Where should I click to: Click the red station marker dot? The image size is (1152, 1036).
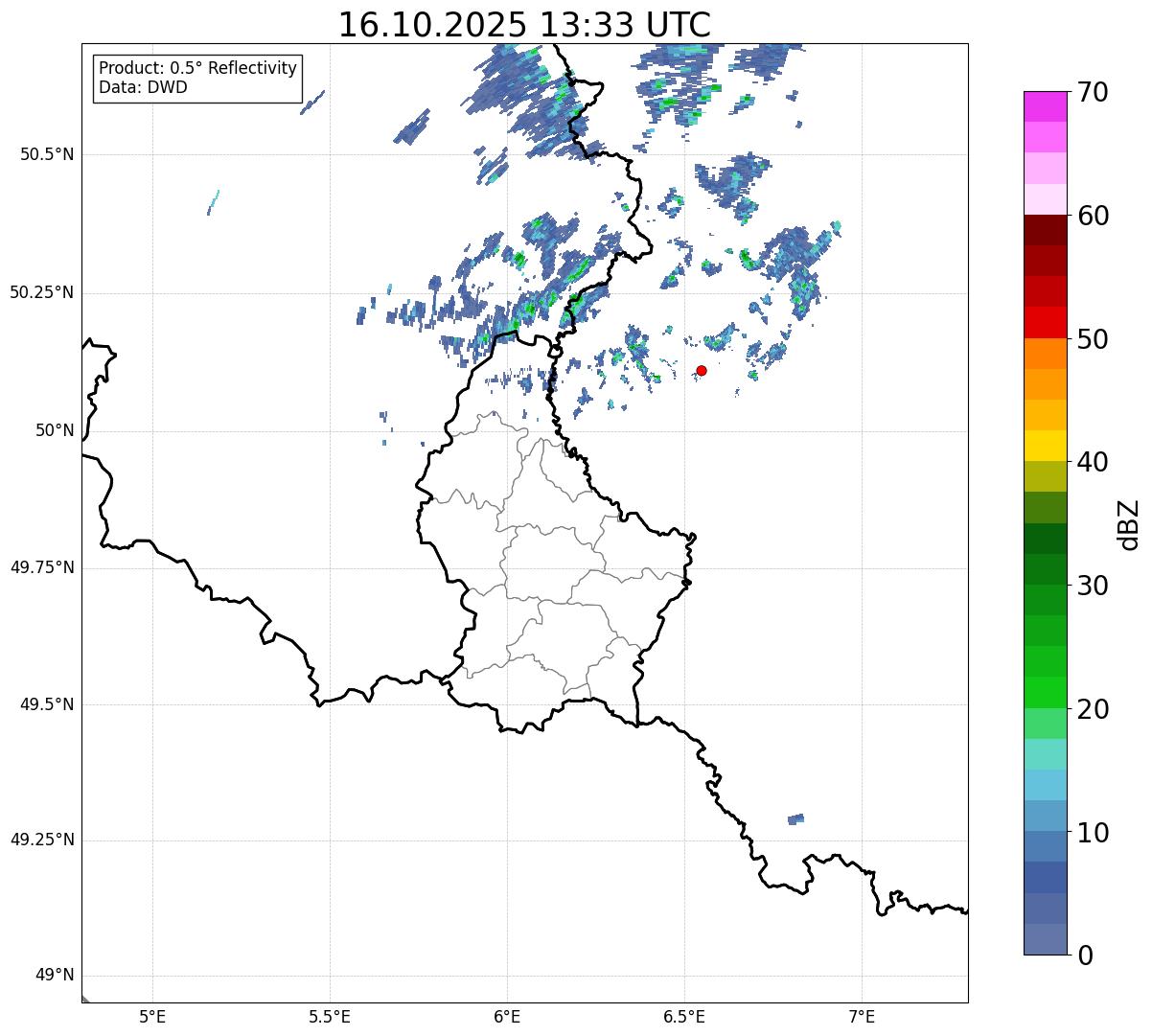(x=702, y=370)
